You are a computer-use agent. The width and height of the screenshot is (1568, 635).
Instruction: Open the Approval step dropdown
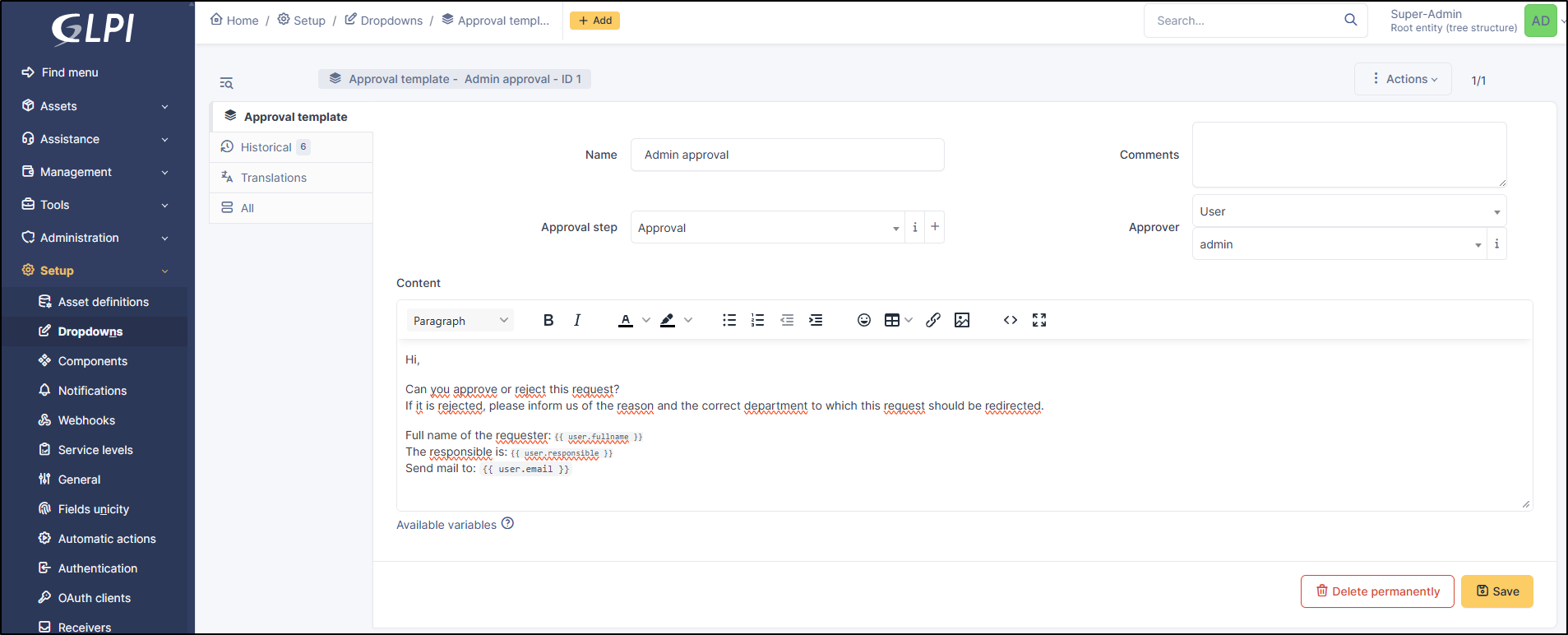pos(767,228)
